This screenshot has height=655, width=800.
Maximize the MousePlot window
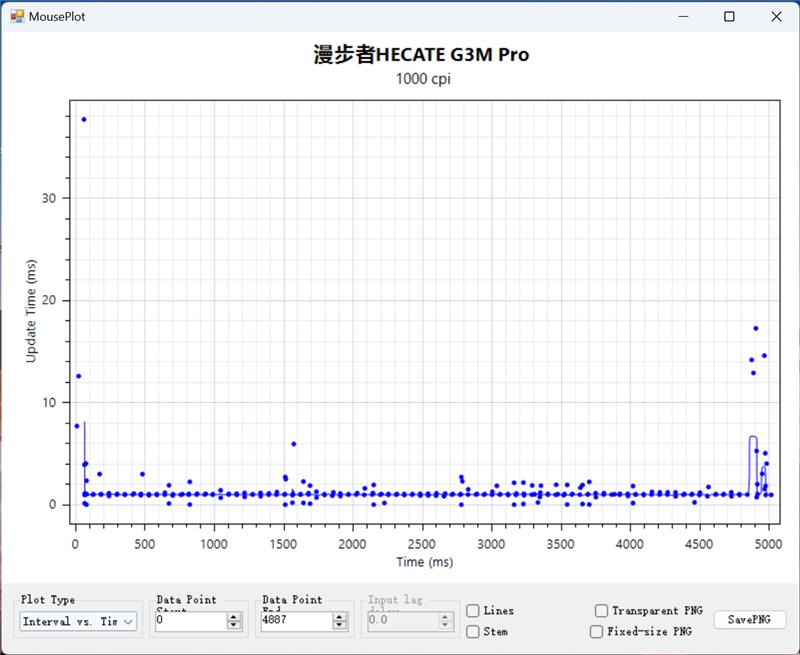(730, 16)
